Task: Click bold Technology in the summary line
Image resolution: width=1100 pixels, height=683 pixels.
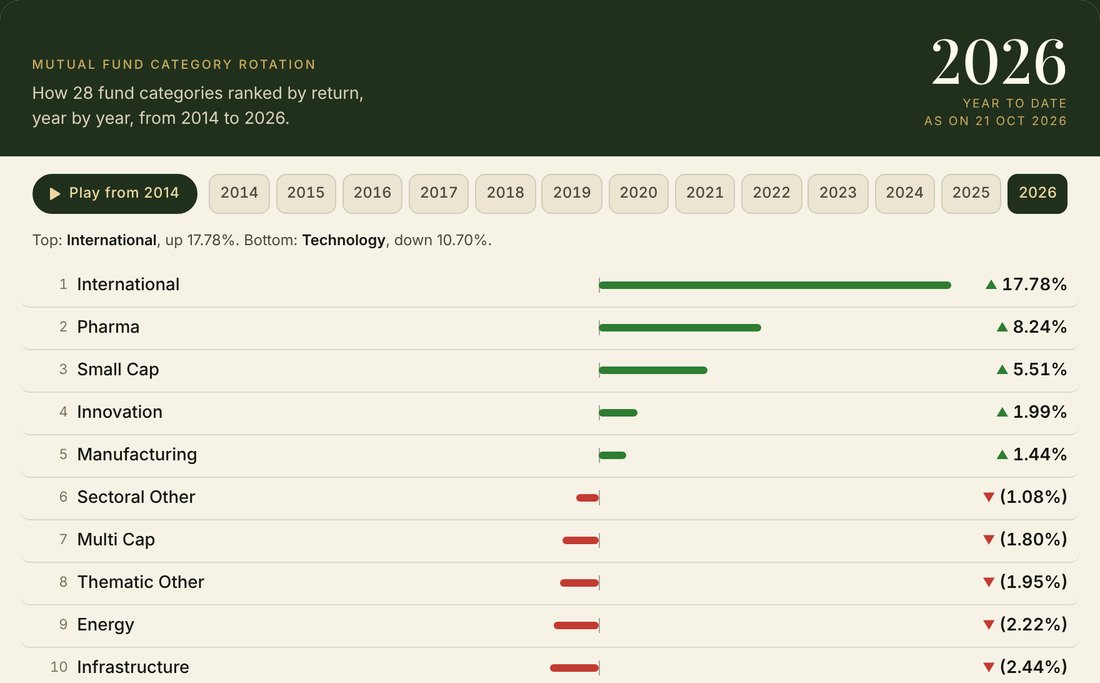Action: [344, 241]
